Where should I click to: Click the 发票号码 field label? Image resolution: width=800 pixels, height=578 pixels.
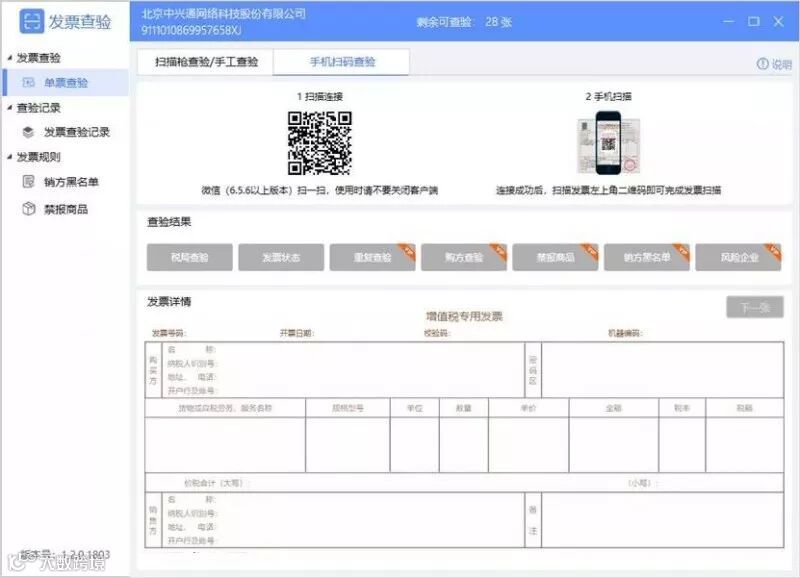point(169,333)
